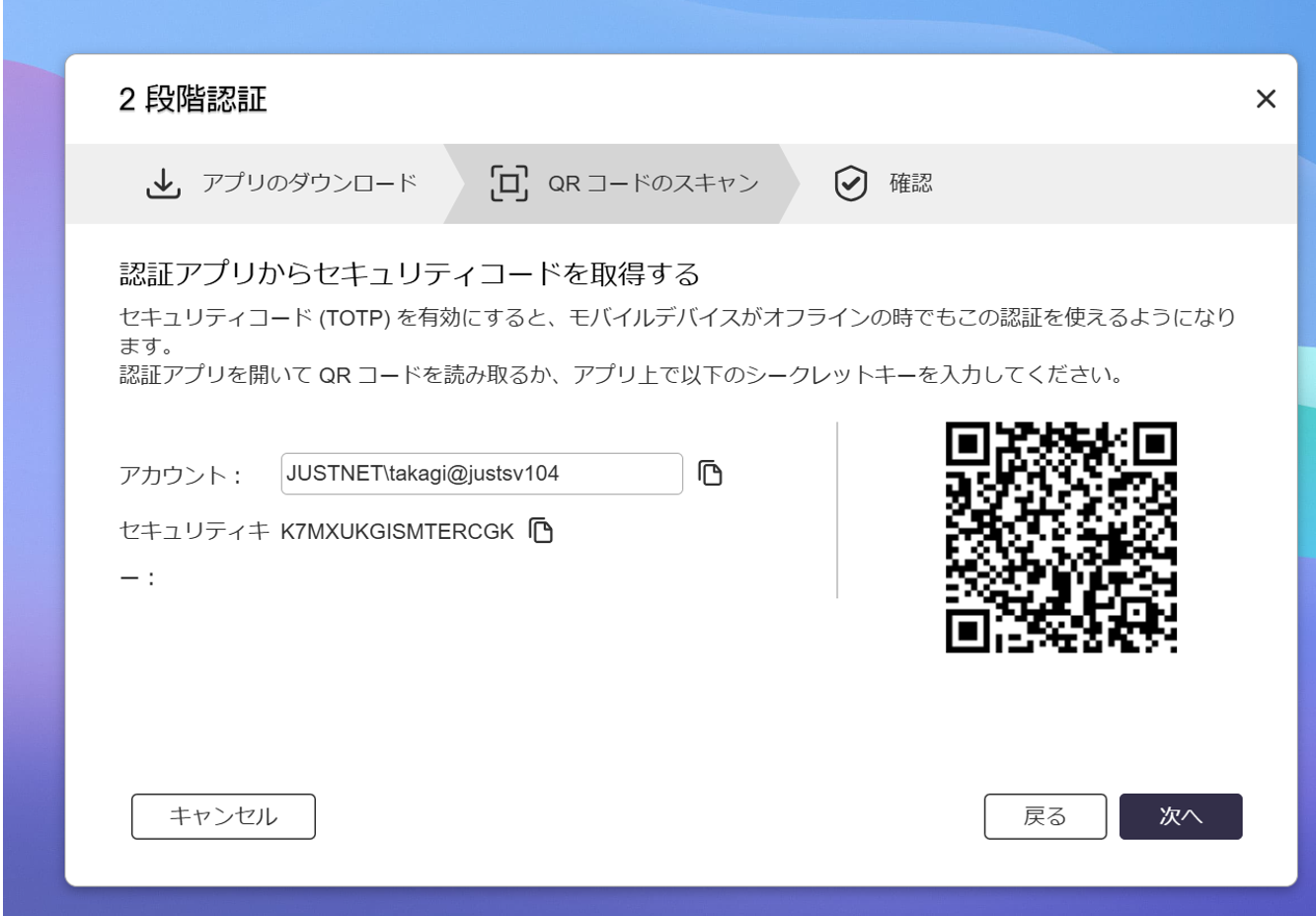Viewport: 1316px width, 916px height.
Task: Focus the アカウント input field
Action: pyautogui.click(x=482, y=474)
